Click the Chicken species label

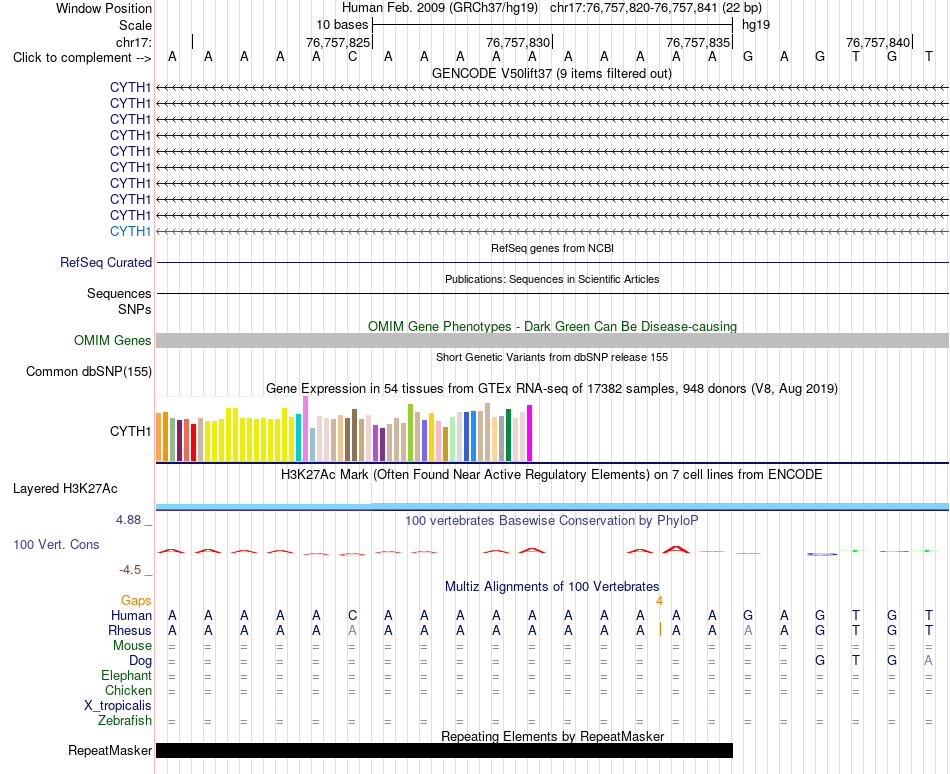tap(128, 690)
